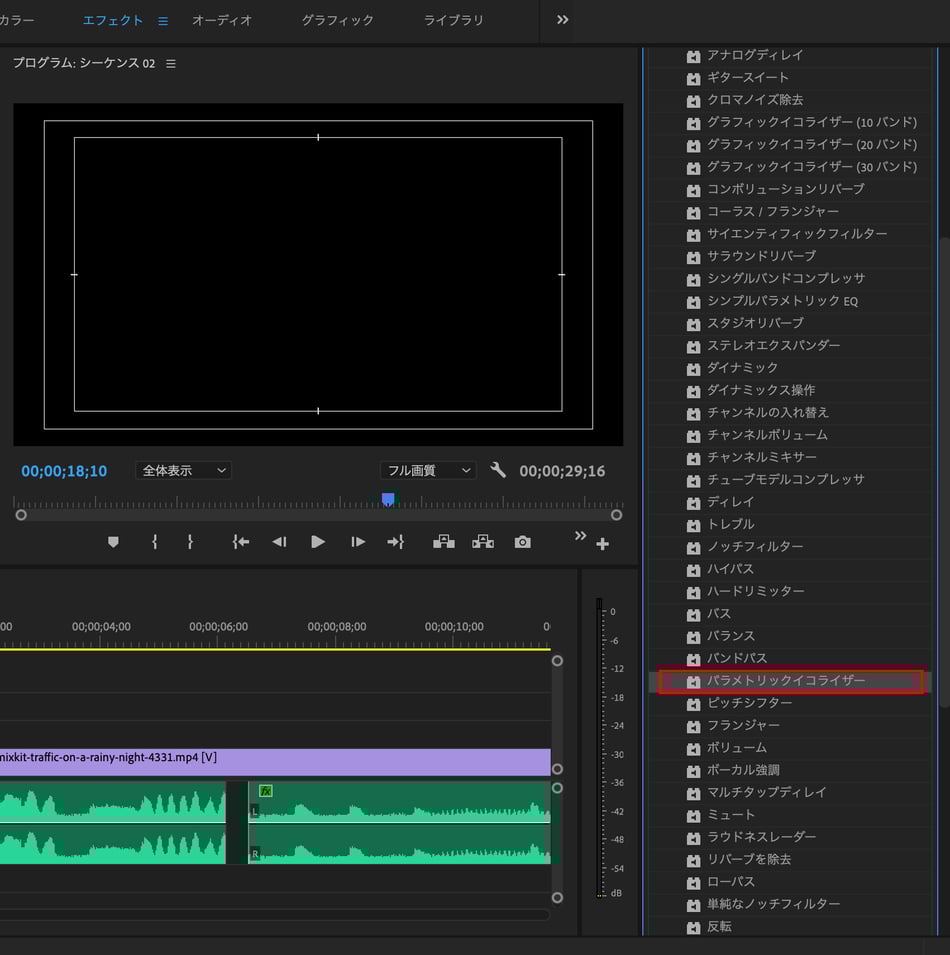This screenshot has width=950, height=955.
Task: Click the Mark In bracket icon
Action: click(x=155, y=542)
